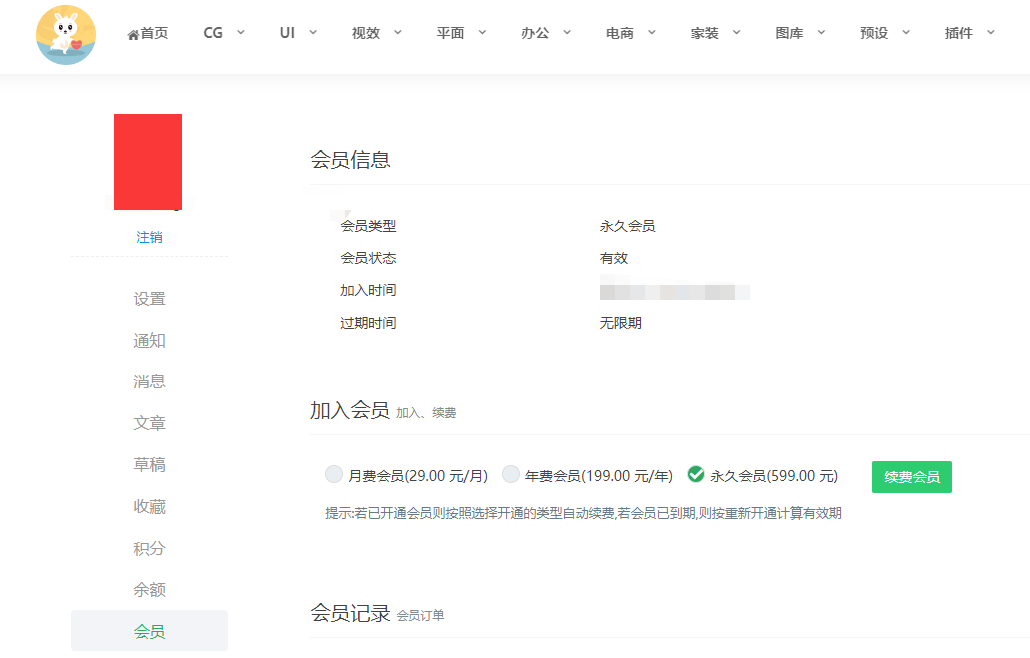
Task: Open the 平面 menu
Action: pos(451,33)
